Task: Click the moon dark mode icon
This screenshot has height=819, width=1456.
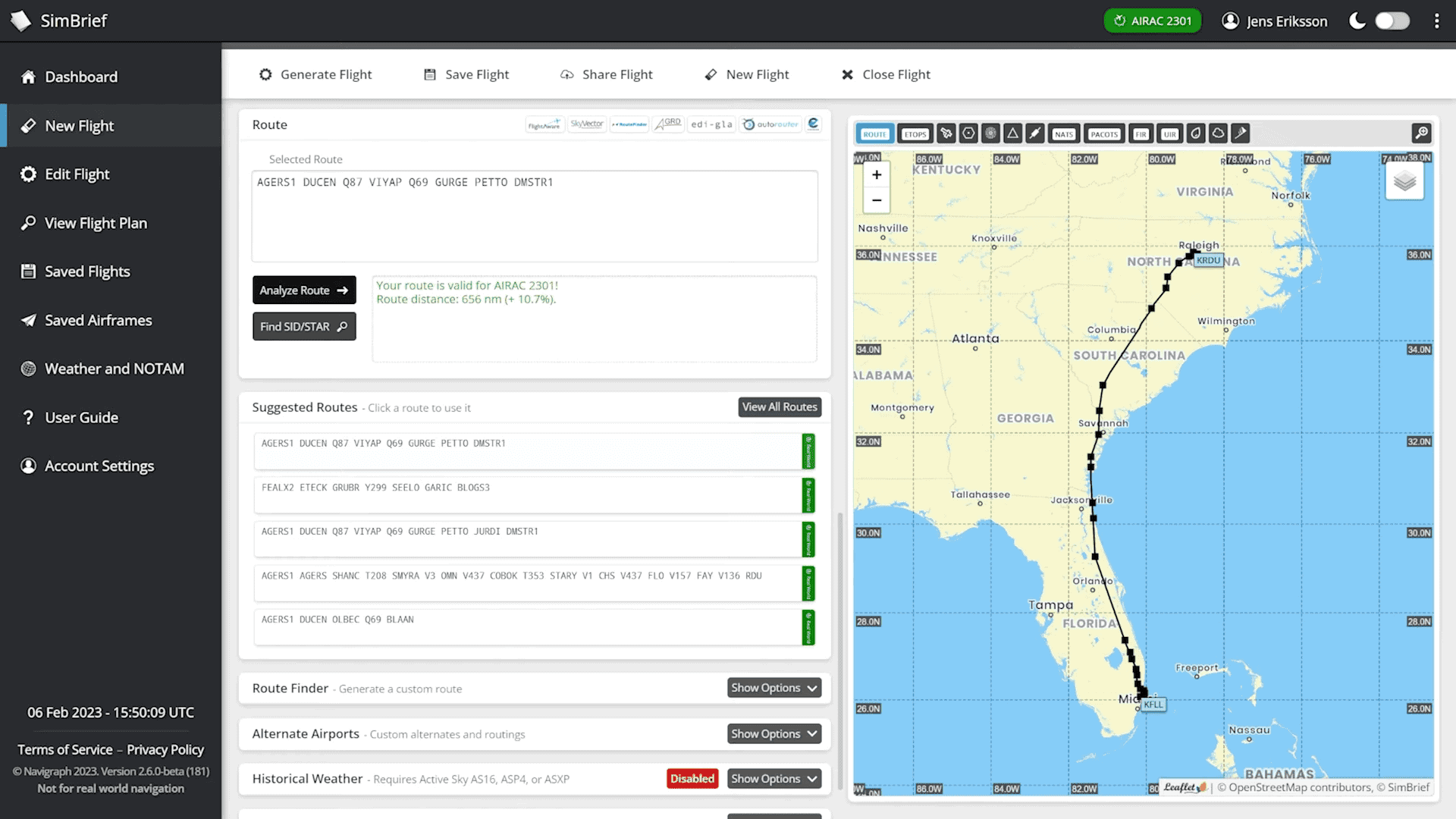Action: [x=1357, y=21]
